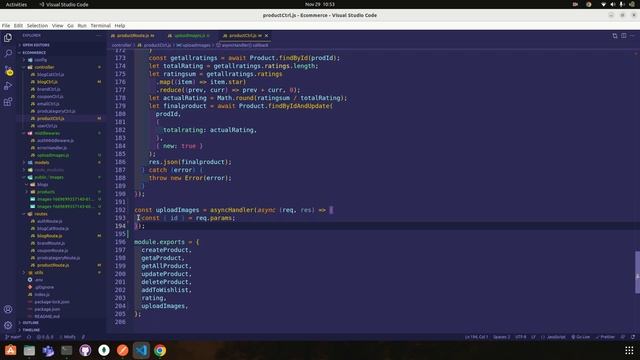Switch to the uploadImages.js editor tab
This screenshot has height=360, width=640.
(x=189, y=36)
